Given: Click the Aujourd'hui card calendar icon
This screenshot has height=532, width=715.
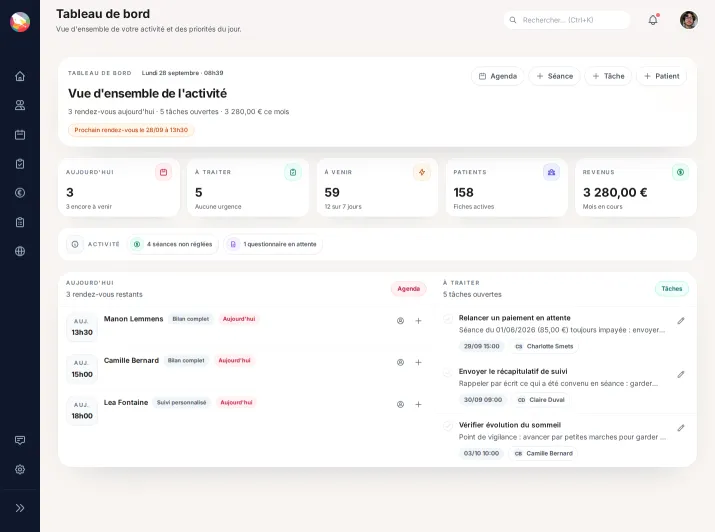Looking at the screenshot, I should (x=163, y=172).
